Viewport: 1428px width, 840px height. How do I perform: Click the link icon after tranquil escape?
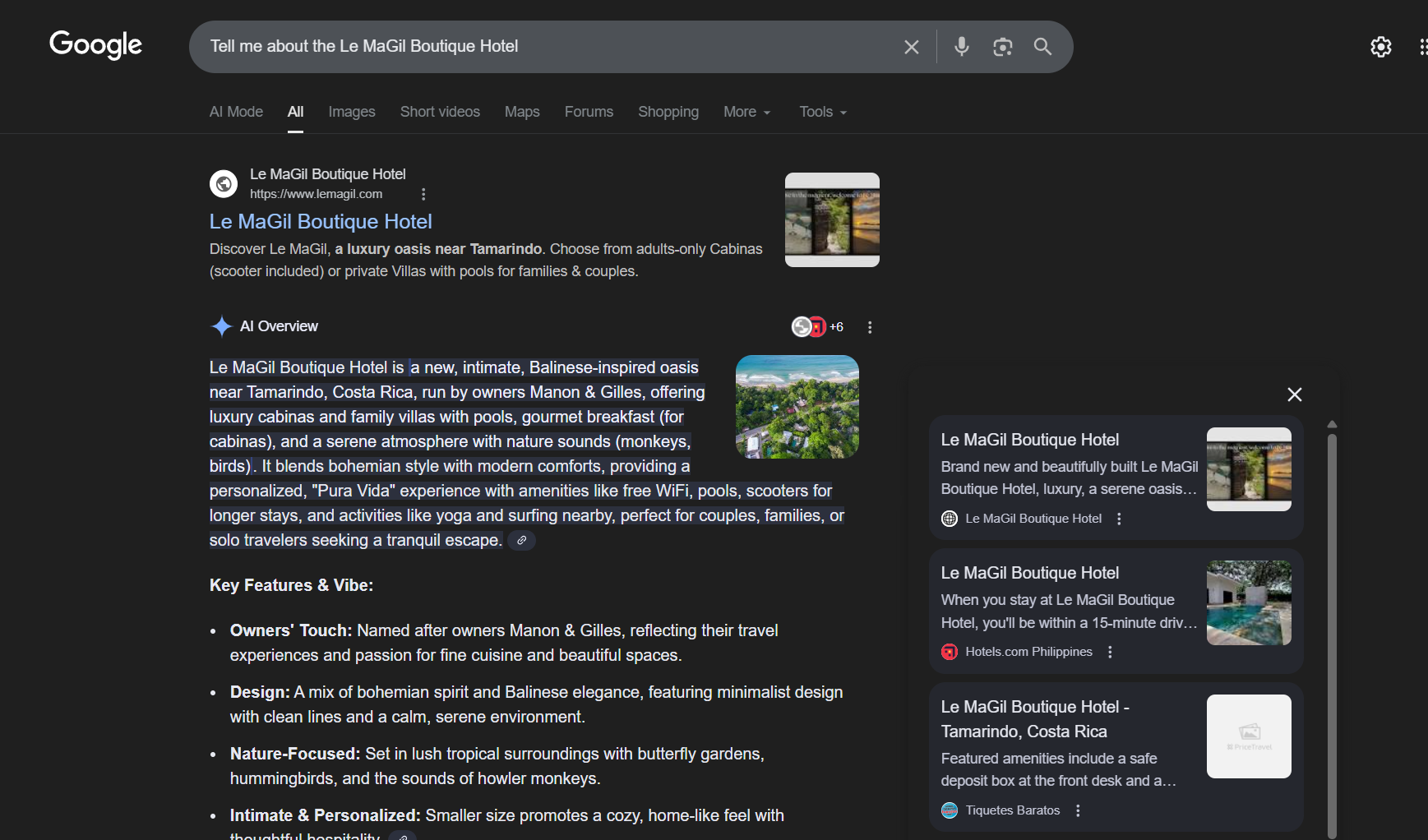pyautogui.click(x=521, y=541)
